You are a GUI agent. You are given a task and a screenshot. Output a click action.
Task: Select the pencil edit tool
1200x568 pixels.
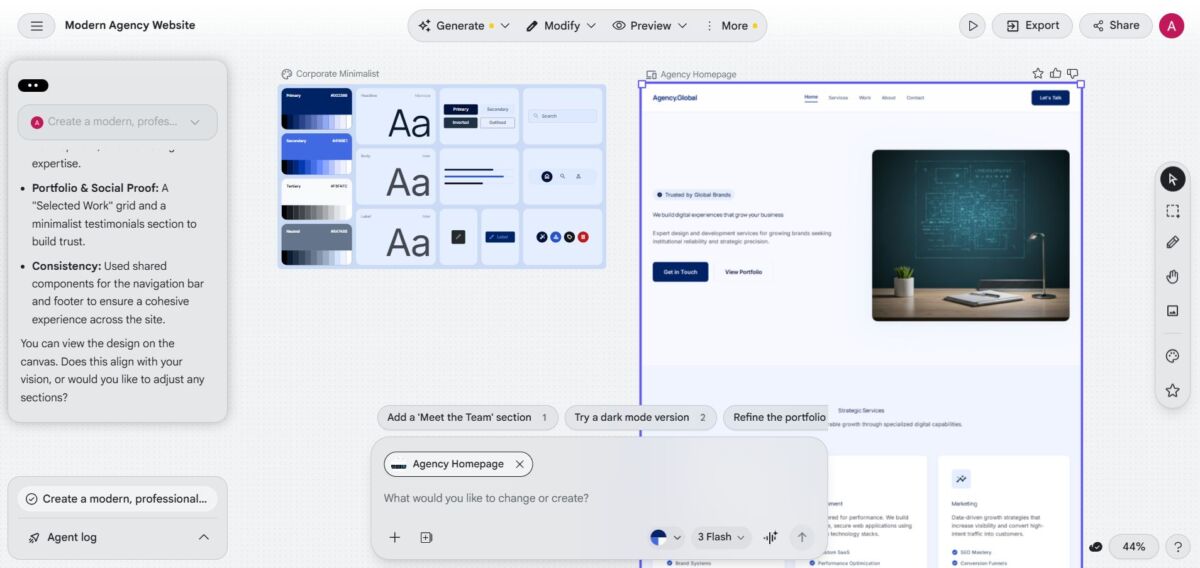click(x=1172, y=243)
